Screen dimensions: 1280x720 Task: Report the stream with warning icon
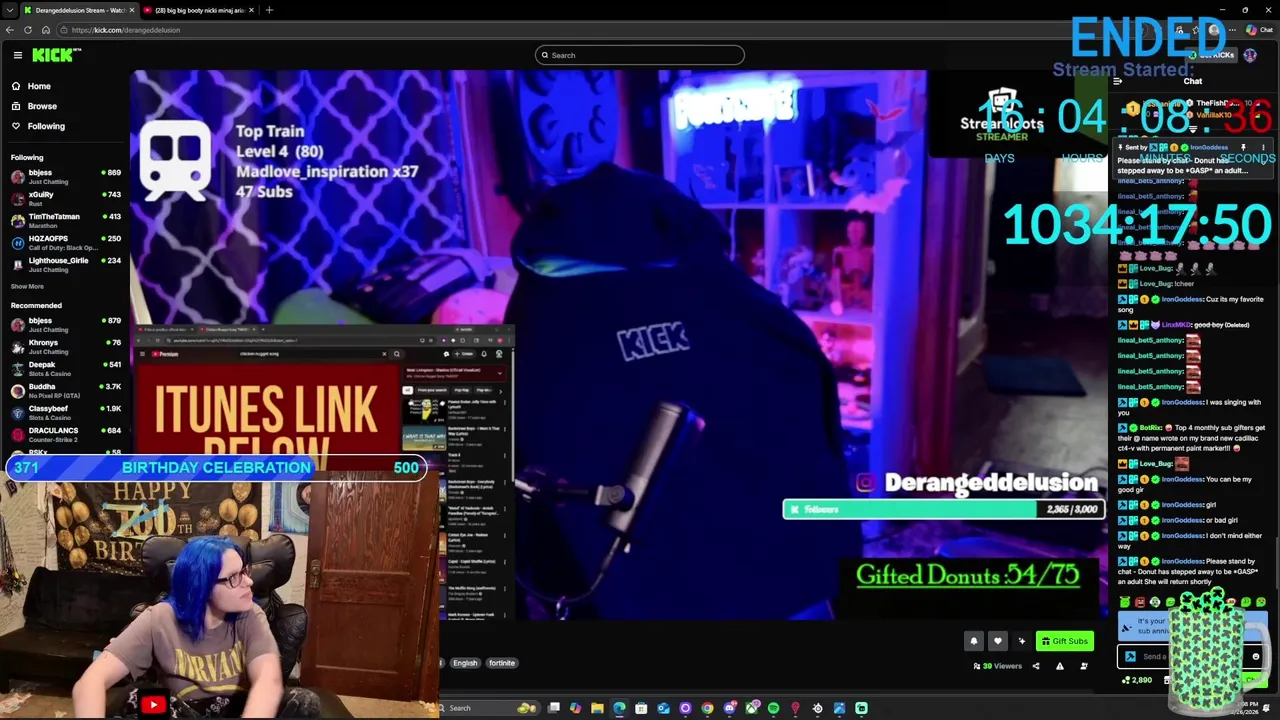pyautogui.click(x=1060, y=666)
